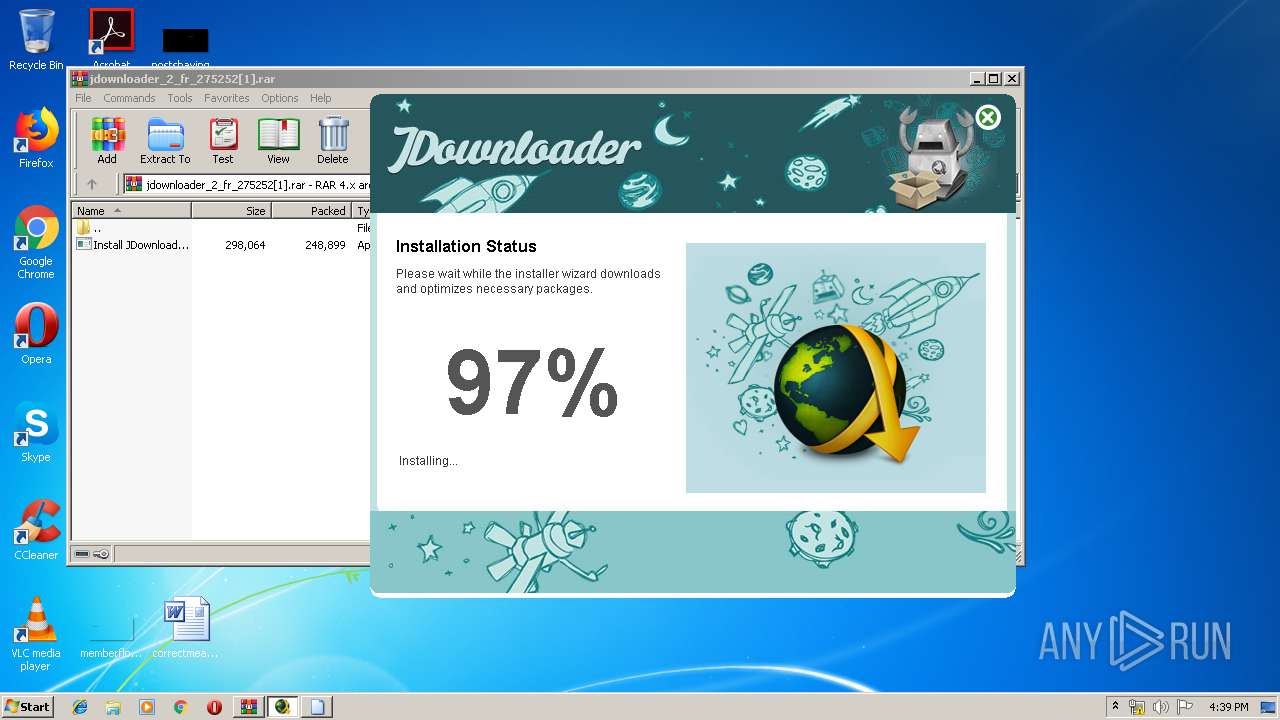The width and height of the screenshot is (1280, 720).
Task: Open the File menu in WinRAR
Action: click(83, 98)
